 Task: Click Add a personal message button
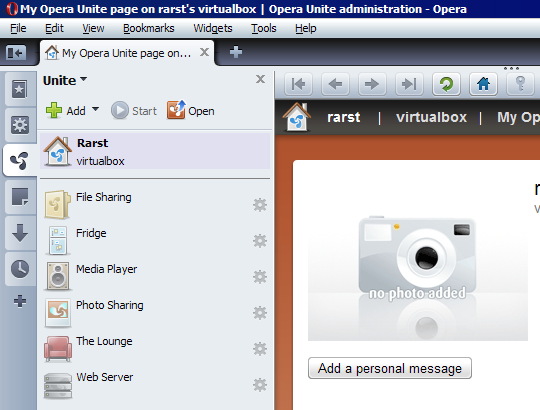390,368
